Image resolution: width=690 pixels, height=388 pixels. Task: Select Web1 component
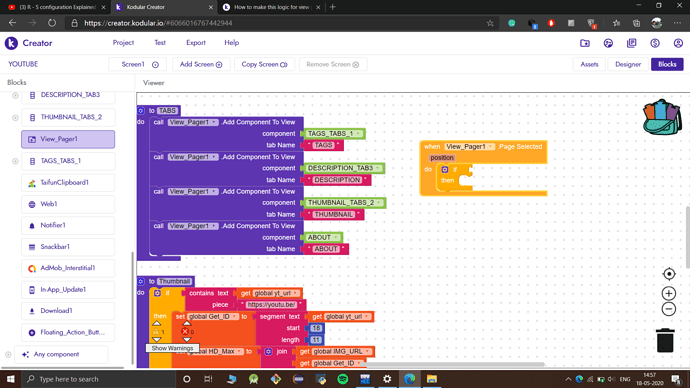point(68,204)
